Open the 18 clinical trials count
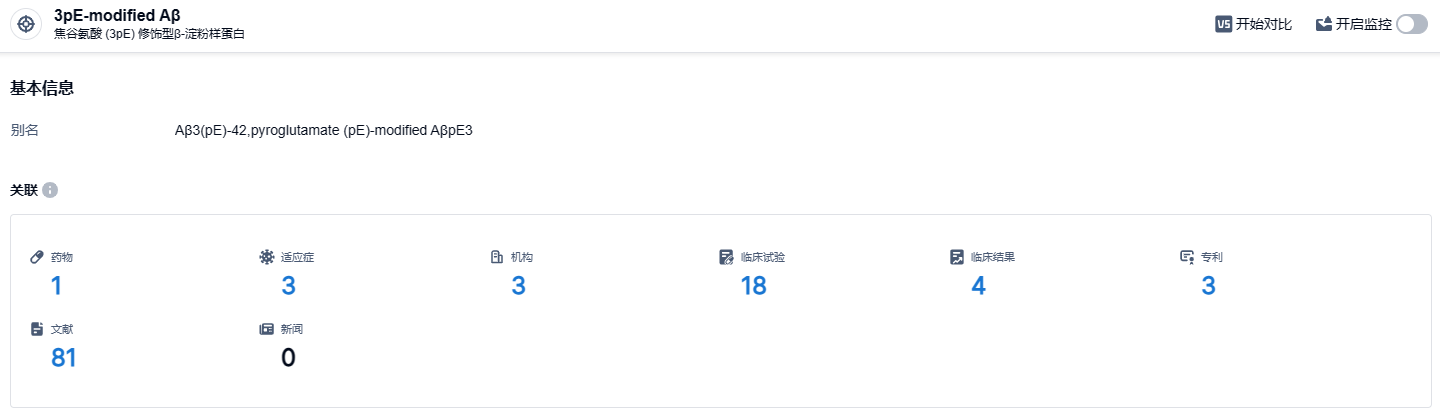 pyautogui.click(x=753, y=286)
